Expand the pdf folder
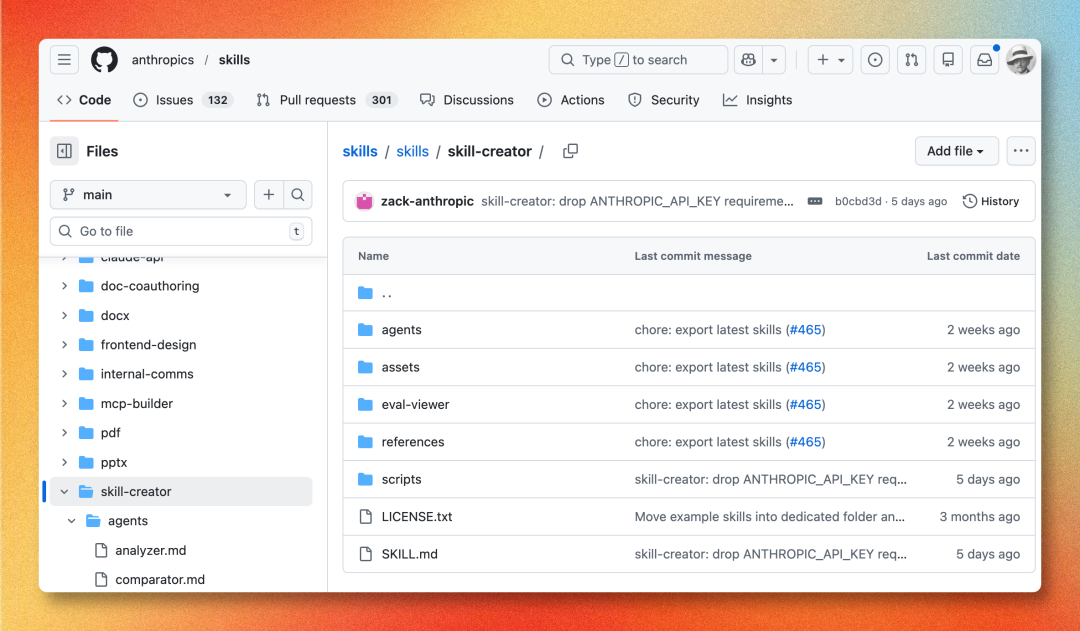This screenshot has height=631, width=1080. [x=64, y=433]
